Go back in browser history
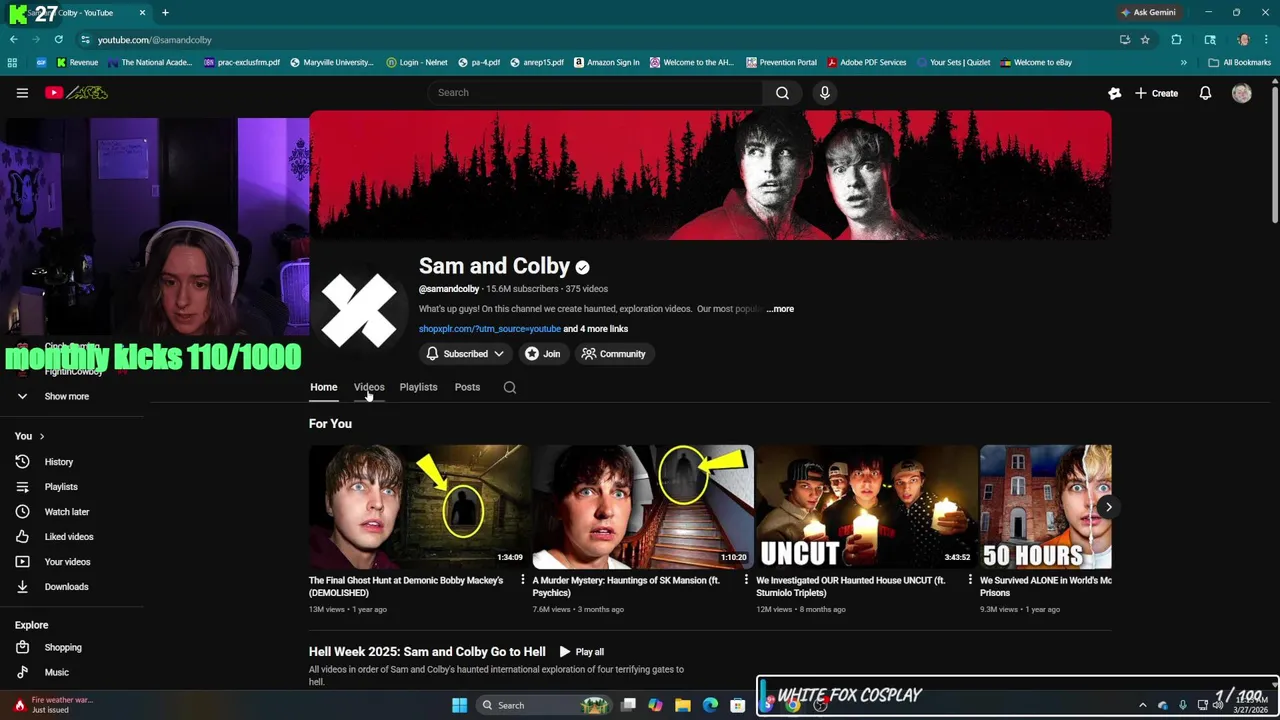This screenshot has height=720, width=1280. pyautogui.click(x=14, y=40)
